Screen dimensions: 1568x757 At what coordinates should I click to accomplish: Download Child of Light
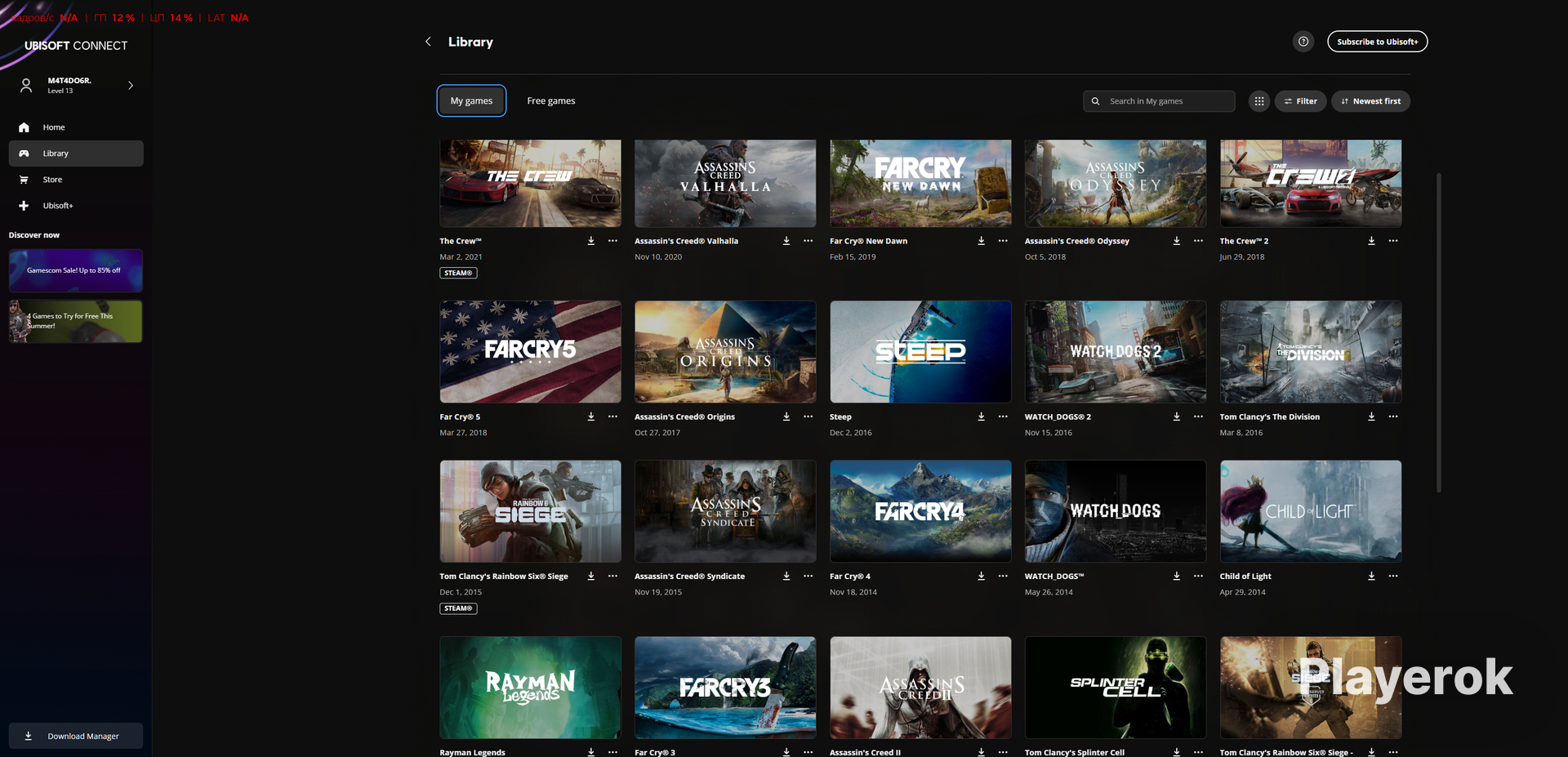1371,576
